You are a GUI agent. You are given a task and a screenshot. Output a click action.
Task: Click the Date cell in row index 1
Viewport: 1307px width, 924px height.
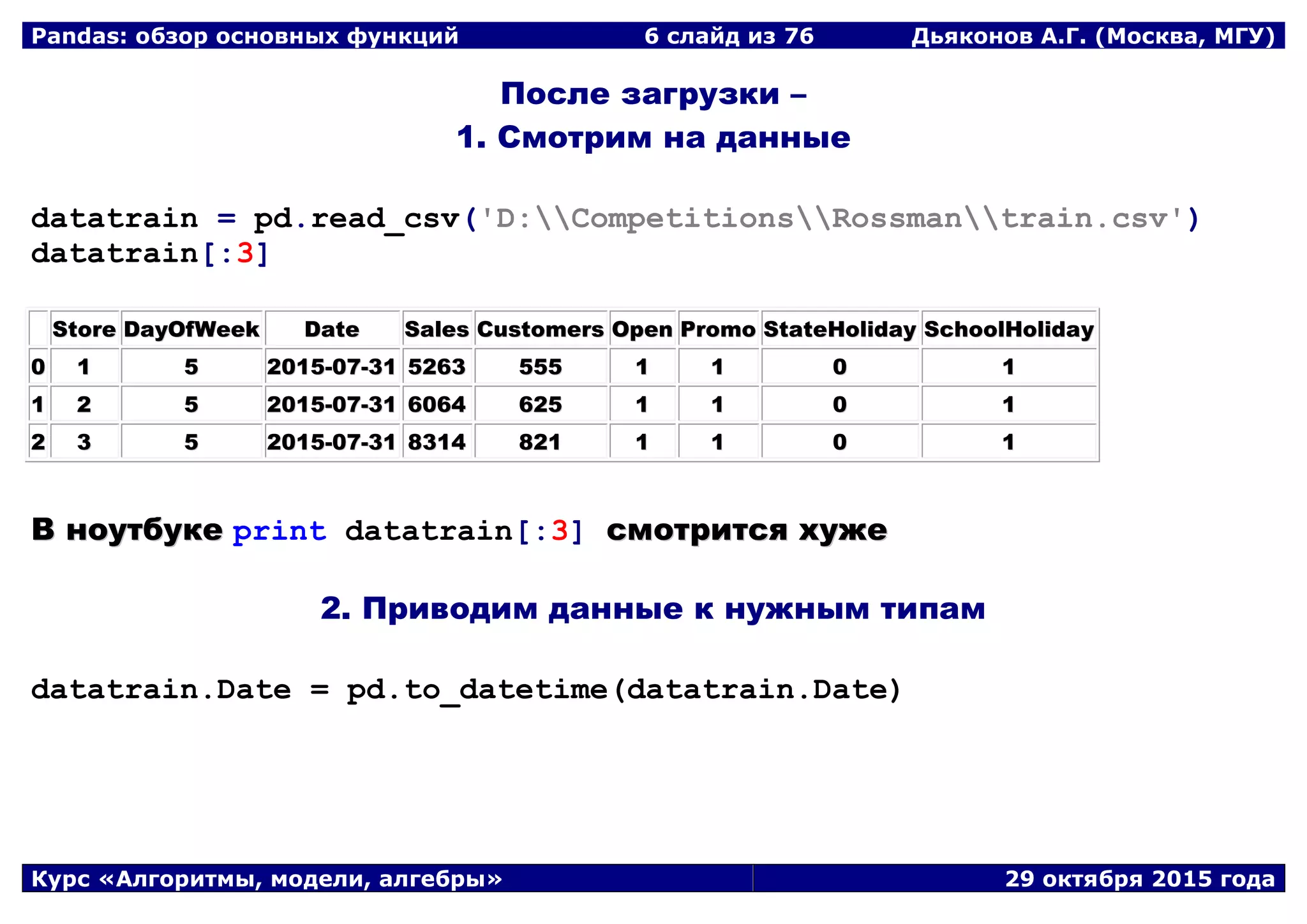point(332,405)
